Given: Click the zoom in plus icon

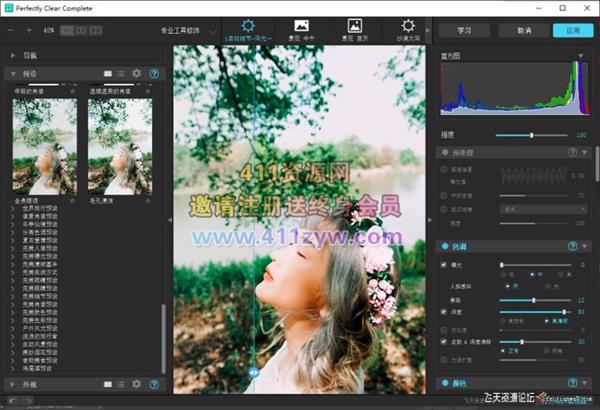Looking at the screenshot, I should 28,30.
